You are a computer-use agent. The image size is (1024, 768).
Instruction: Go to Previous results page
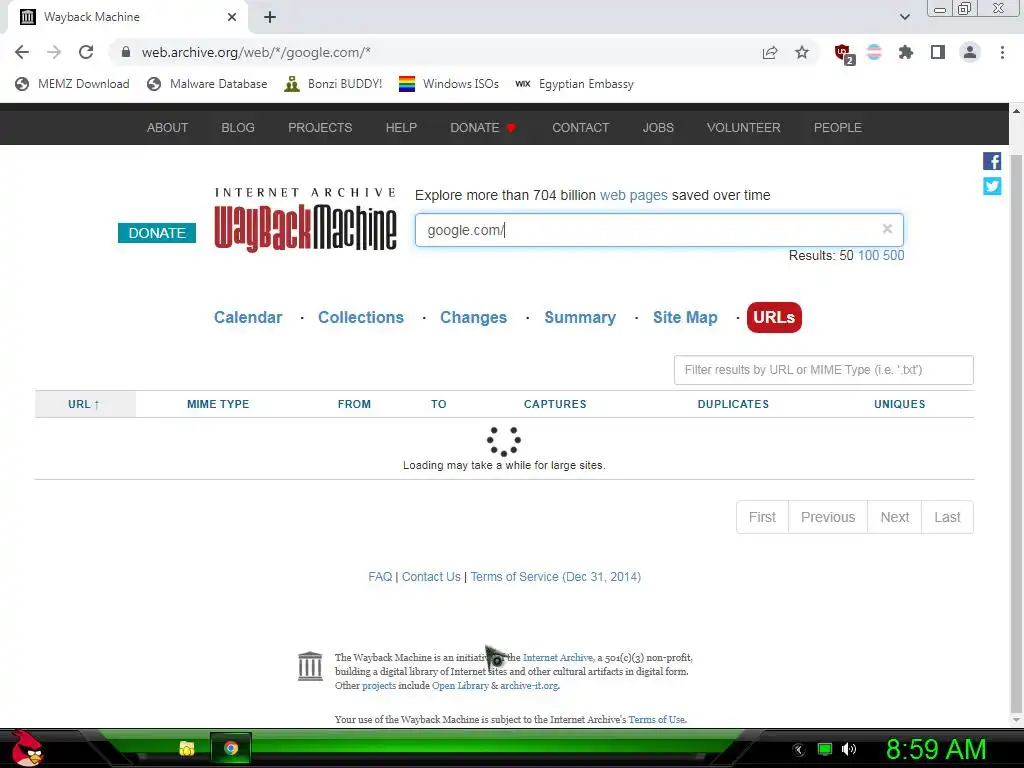click(828, 517)
